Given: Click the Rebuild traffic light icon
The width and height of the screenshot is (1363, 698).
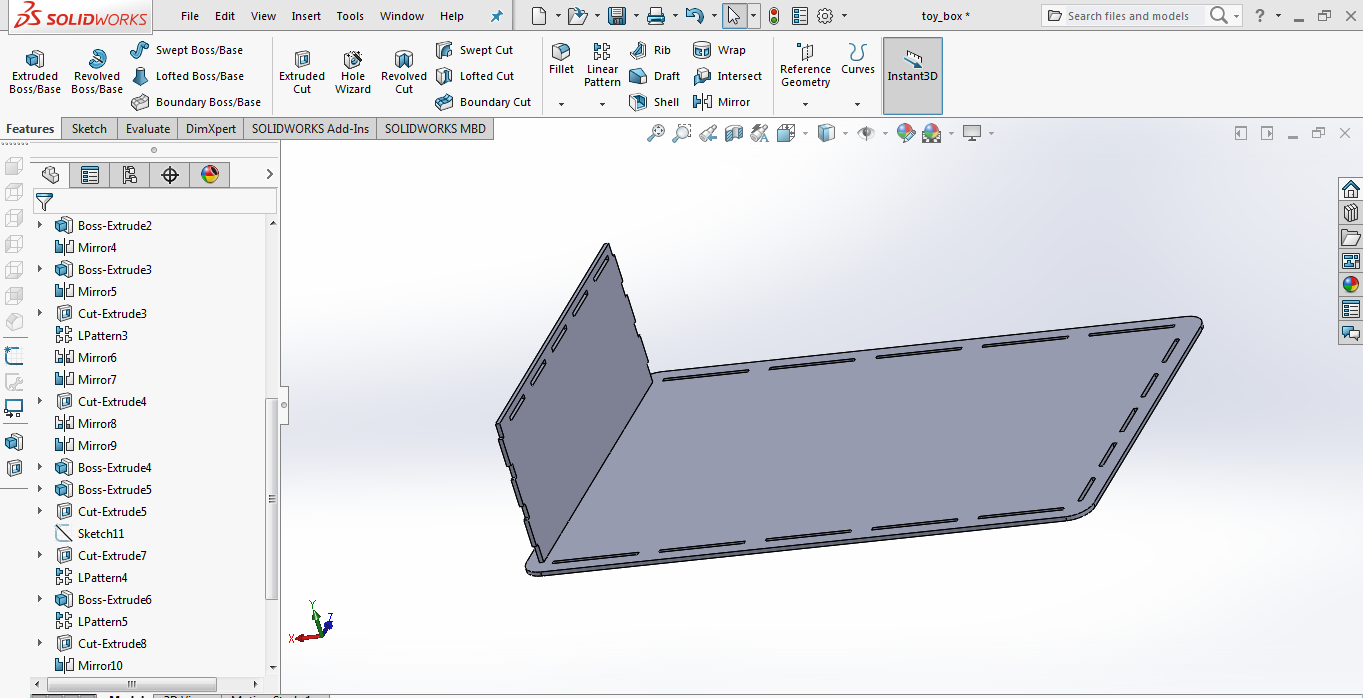Looking at the screenshot, I should 773,16.
